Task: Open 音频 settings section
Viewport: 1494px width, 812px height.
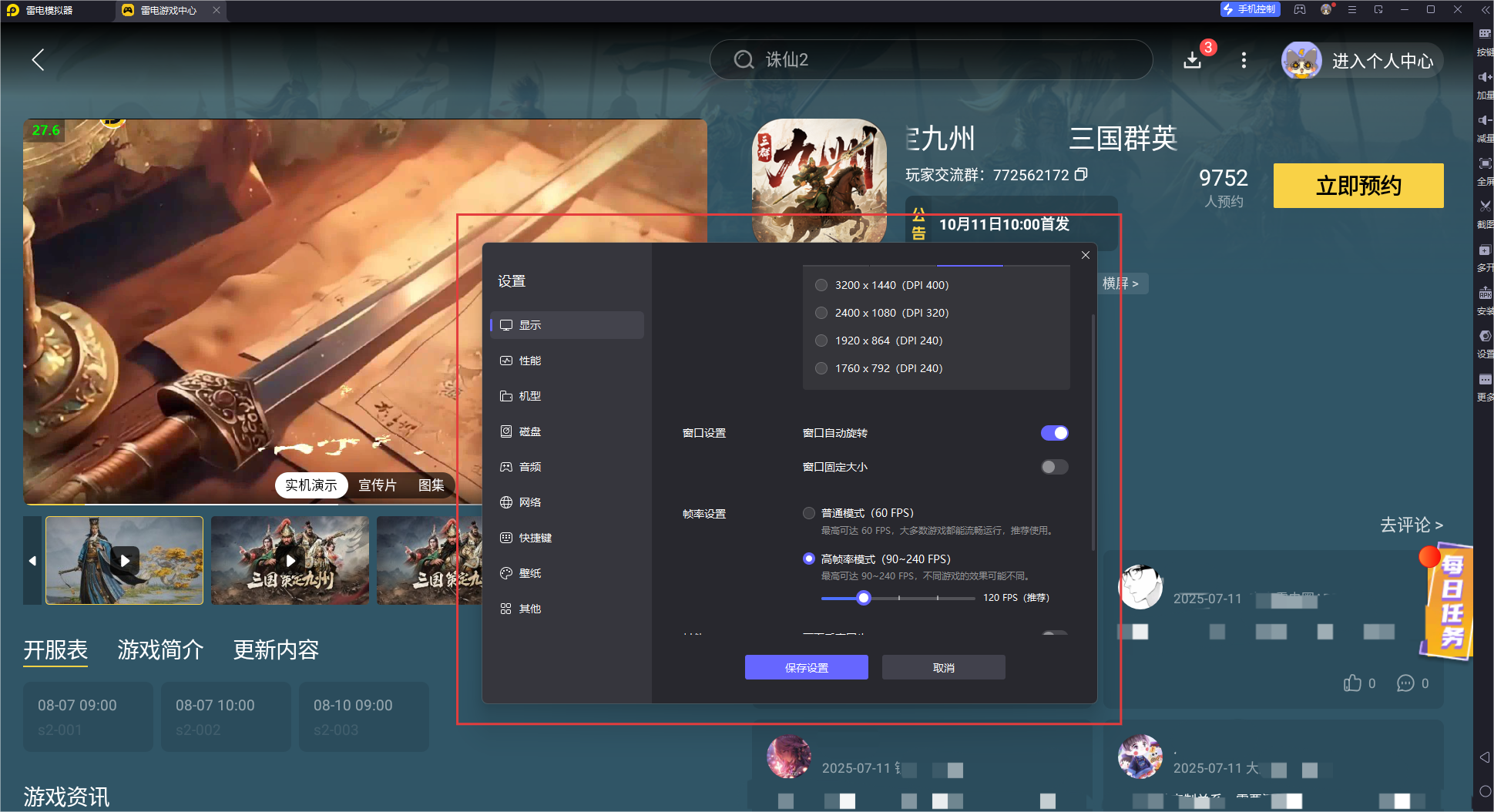Action: tap(567, 467)
